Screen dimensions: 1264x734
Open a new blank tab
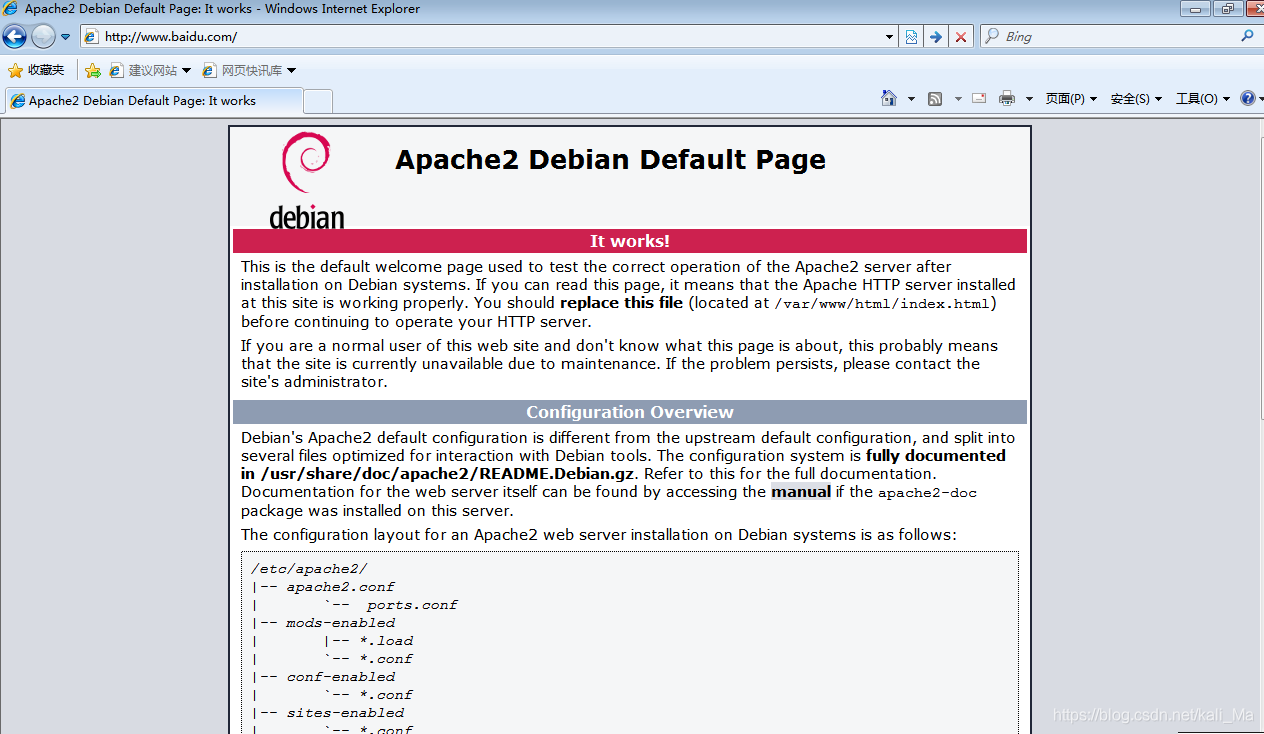[x=318, y=101]
